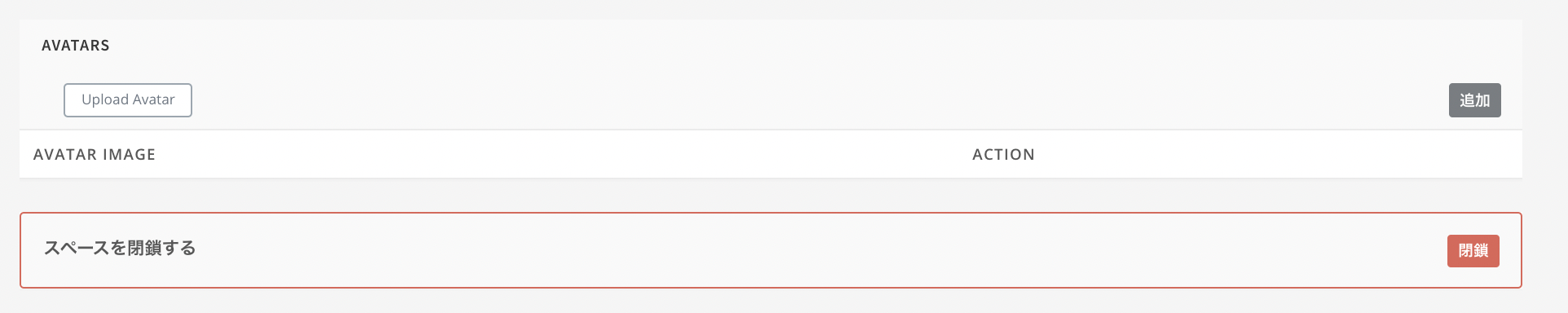
Task: Close the space using the 閉鎖 button
Action: point(1473,251)
